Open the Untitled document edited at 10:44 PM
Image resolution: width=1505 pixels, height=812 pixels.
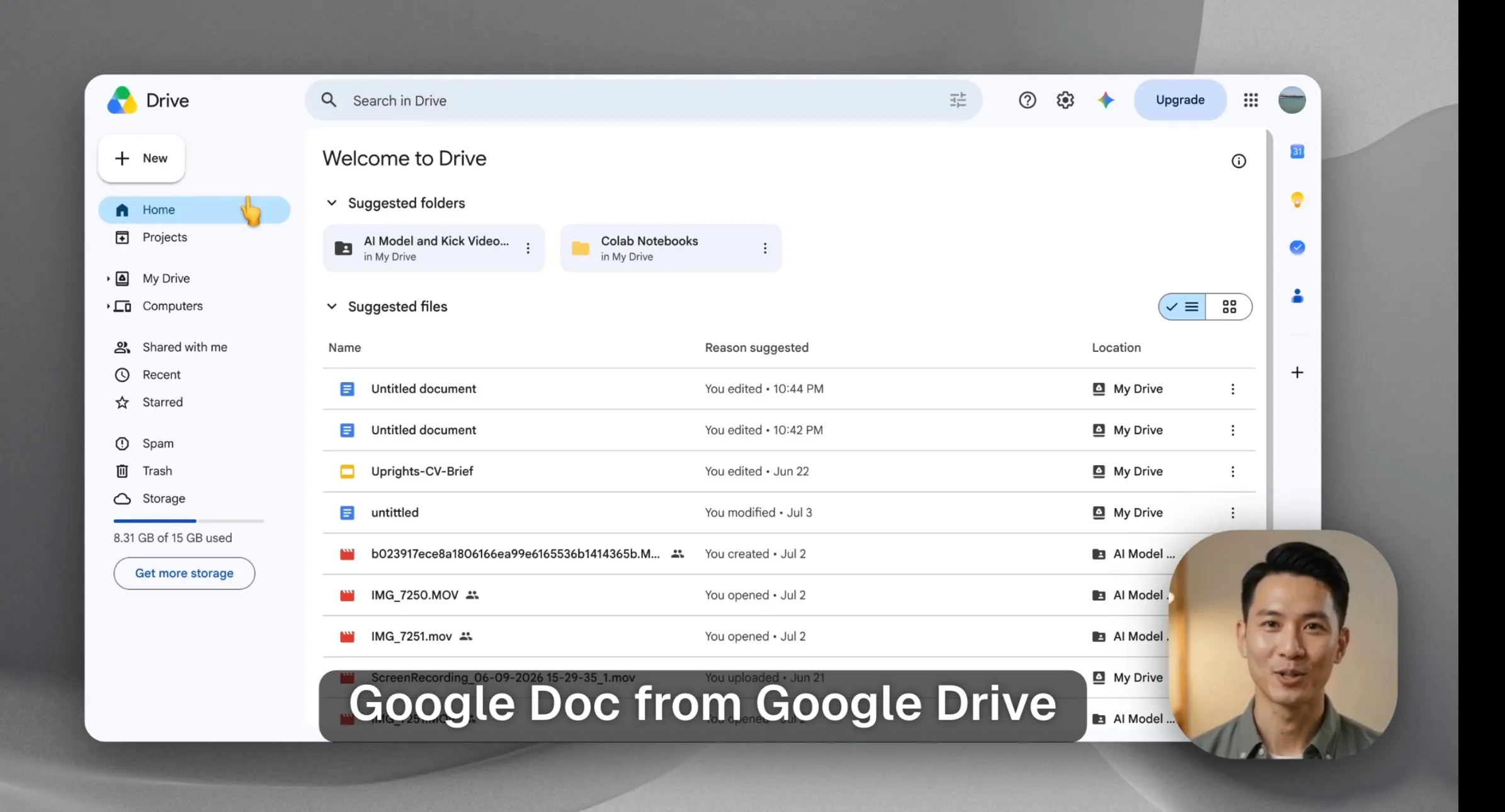point(423,389)
